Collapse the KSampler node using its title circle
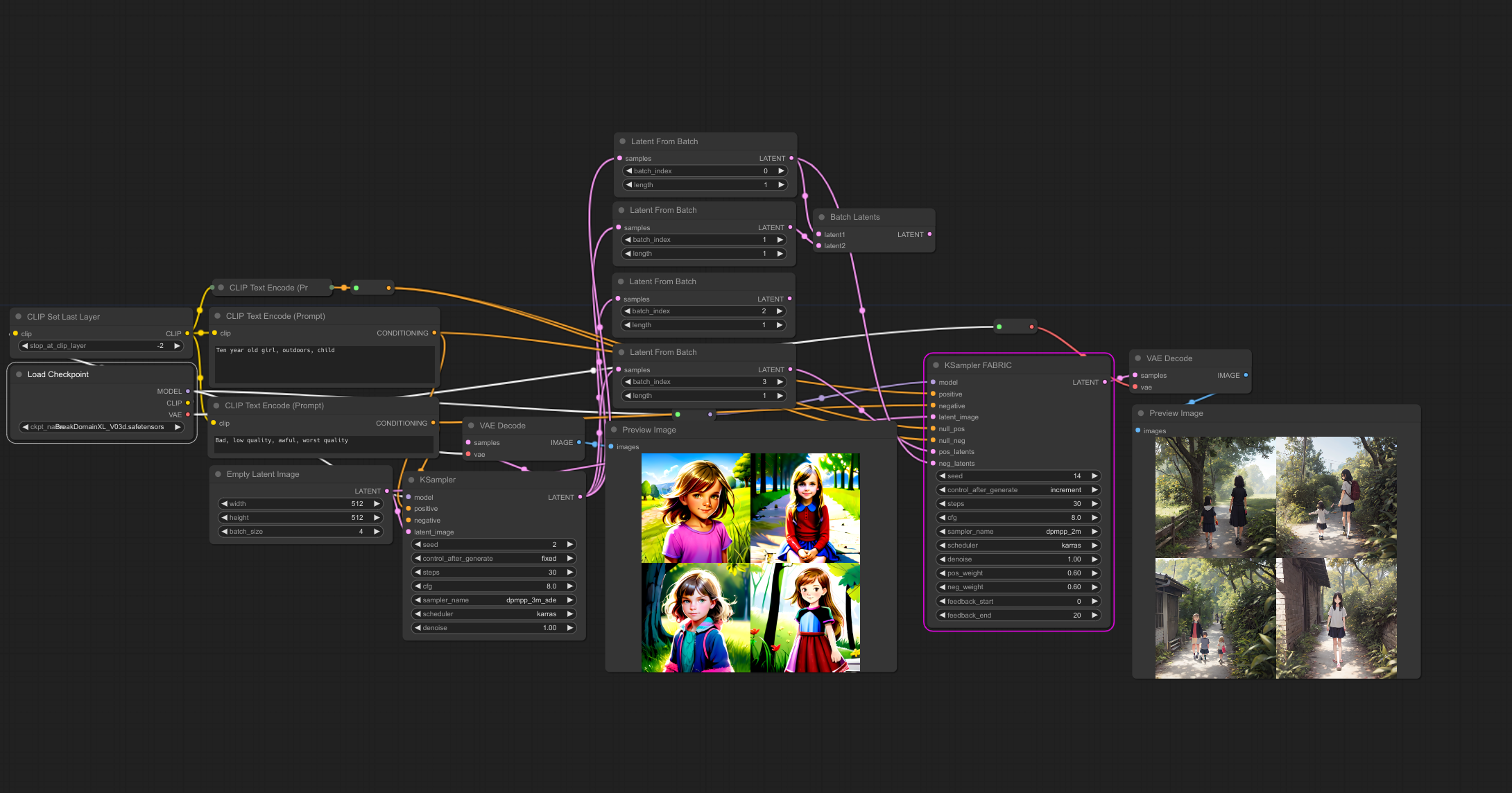The width and height of the screenshot is (1512, 793). pos(412,480)
